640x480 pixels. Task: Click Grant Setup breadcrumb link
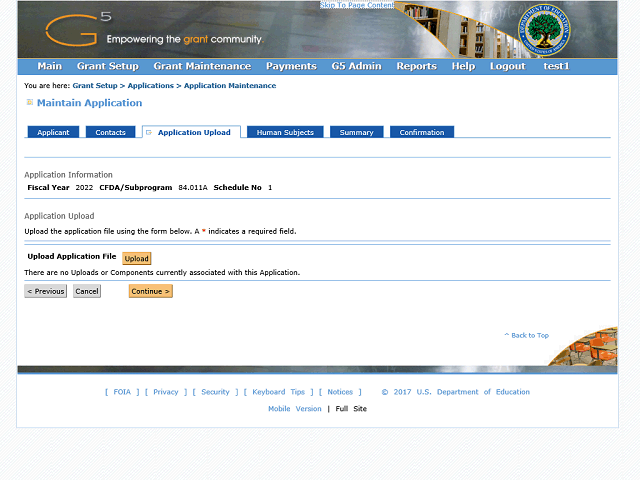(95, 86)
